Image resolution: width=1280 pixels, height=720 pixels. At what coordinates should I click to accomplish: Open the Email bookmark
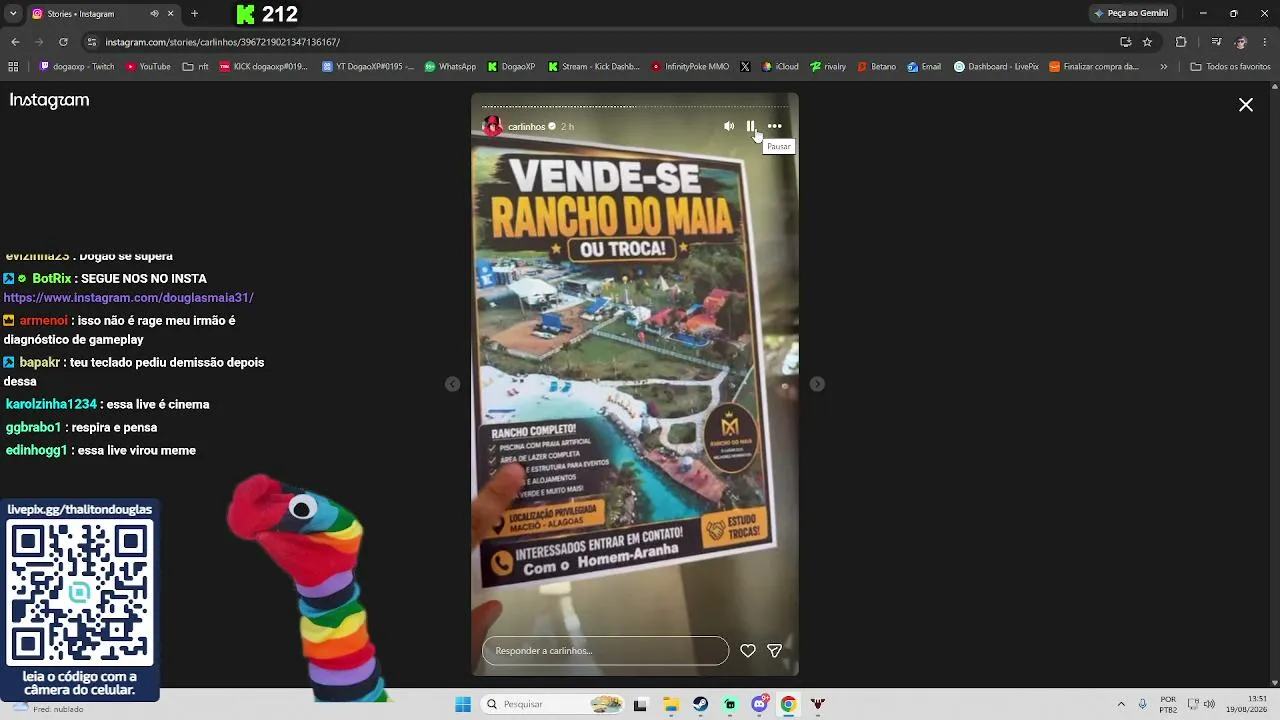pyautogui.click(x=924, y=67)
